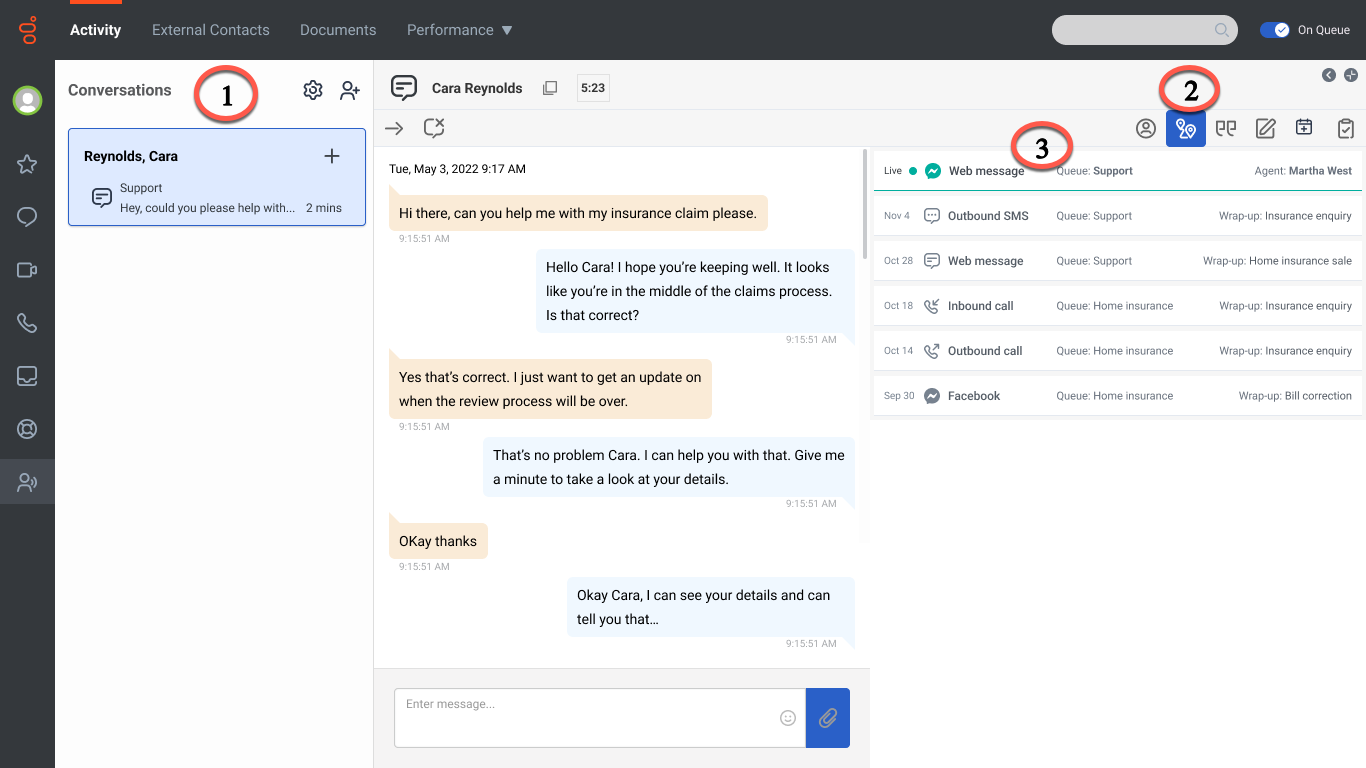
Task: Open the Performance dropdown menu
Action: point(459,29)
